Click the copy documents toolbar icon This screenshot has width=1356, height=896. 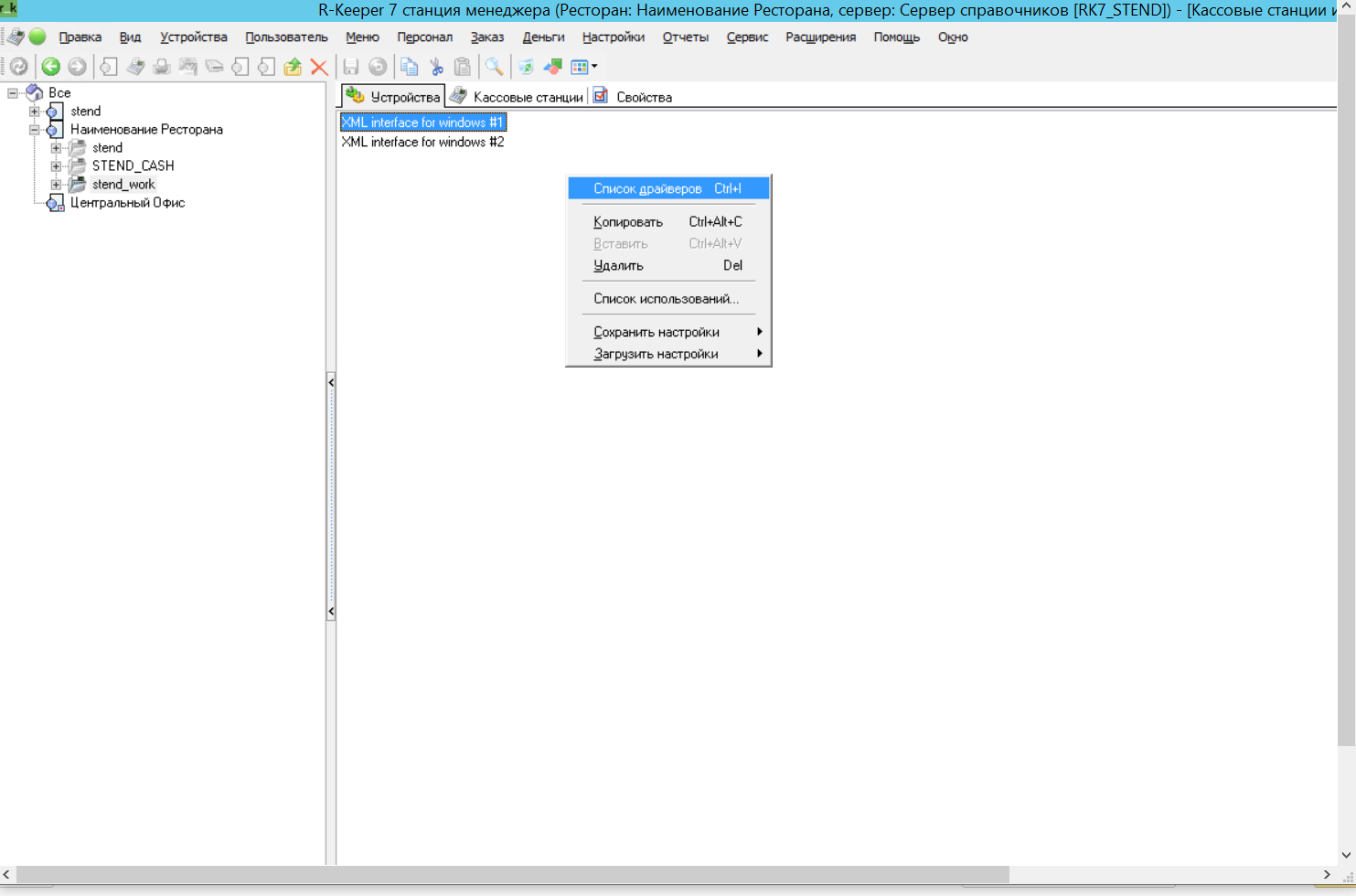[x=410, y=67]
